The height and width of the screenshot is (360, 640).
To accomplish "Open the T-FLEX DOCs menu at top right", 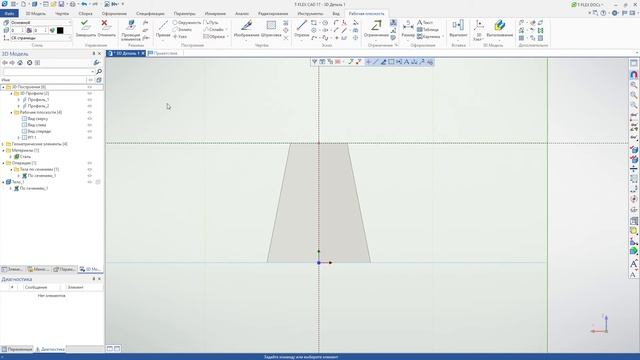I will [x=588, y=4].
